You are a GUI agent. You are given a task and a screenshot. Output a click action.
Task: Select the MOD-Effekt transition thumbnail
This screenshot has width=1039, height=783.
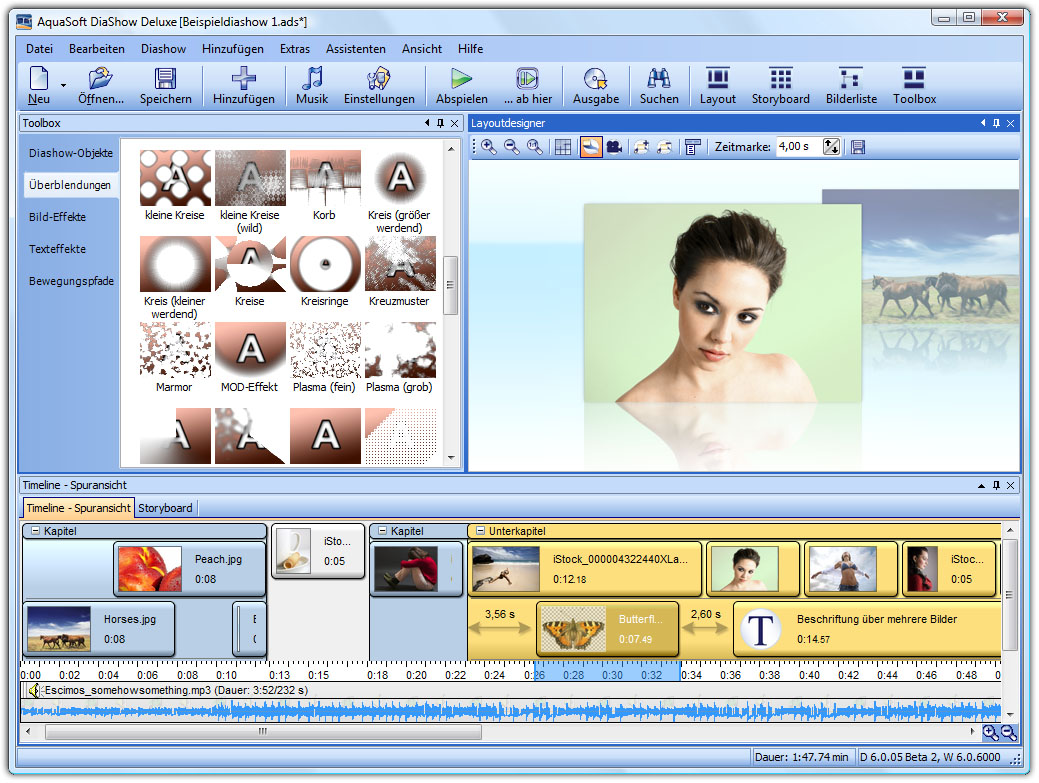coord(250,350)
